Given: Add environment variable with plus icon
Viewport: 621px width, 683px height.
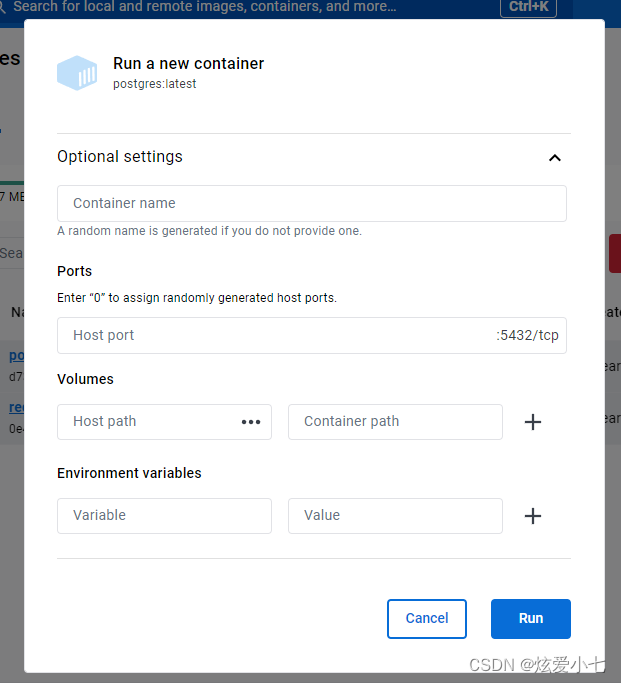Looking at the screenshot, I should pos(533,516).
